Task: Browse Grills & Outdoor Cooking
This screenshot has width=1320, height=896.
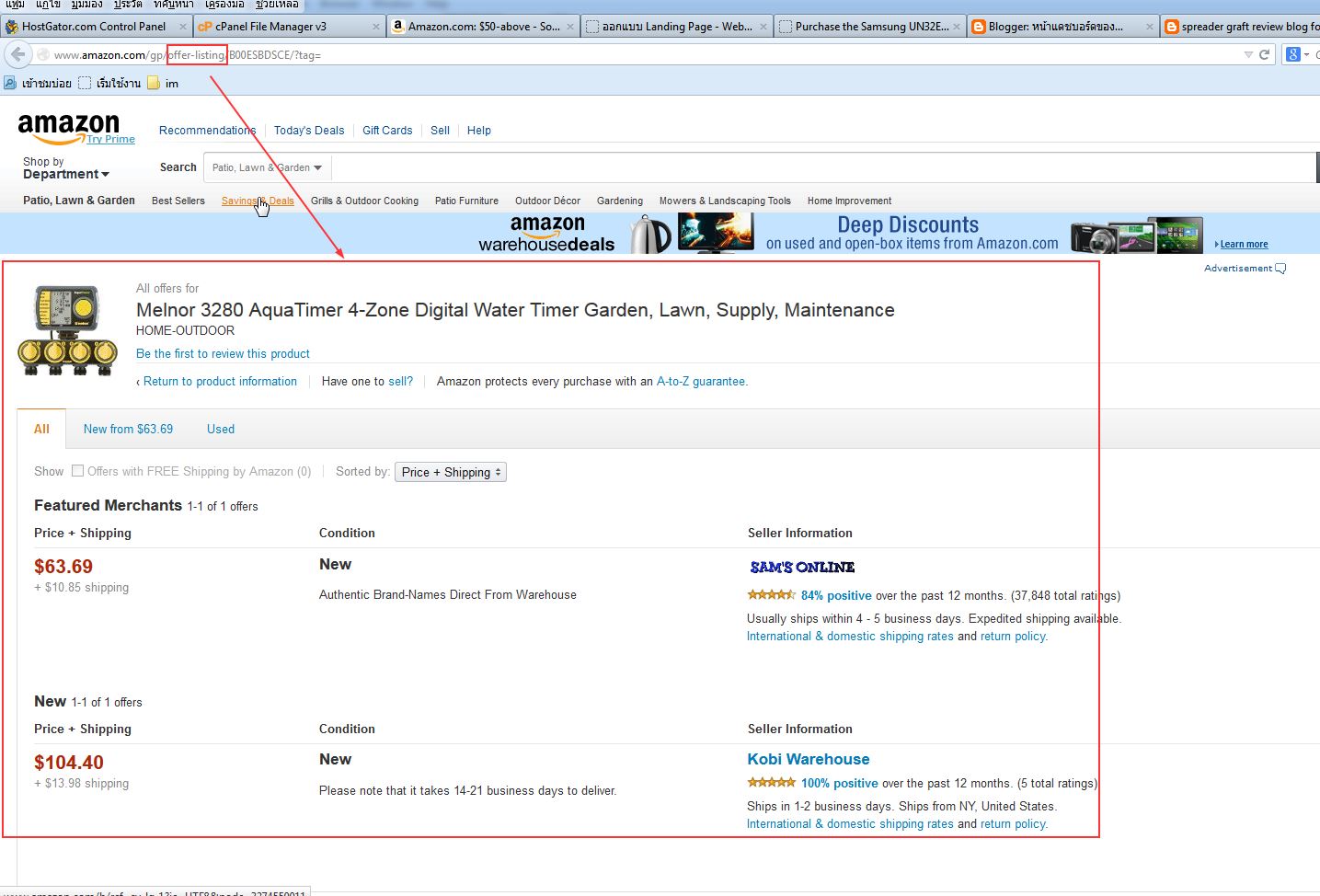Action: pos(364,201)
